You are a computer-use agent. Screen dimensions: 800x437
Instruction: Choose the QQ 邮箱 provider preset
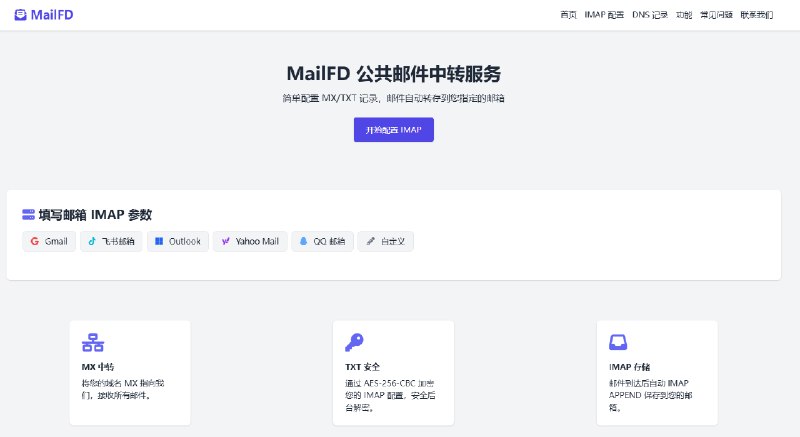point(322,241)
